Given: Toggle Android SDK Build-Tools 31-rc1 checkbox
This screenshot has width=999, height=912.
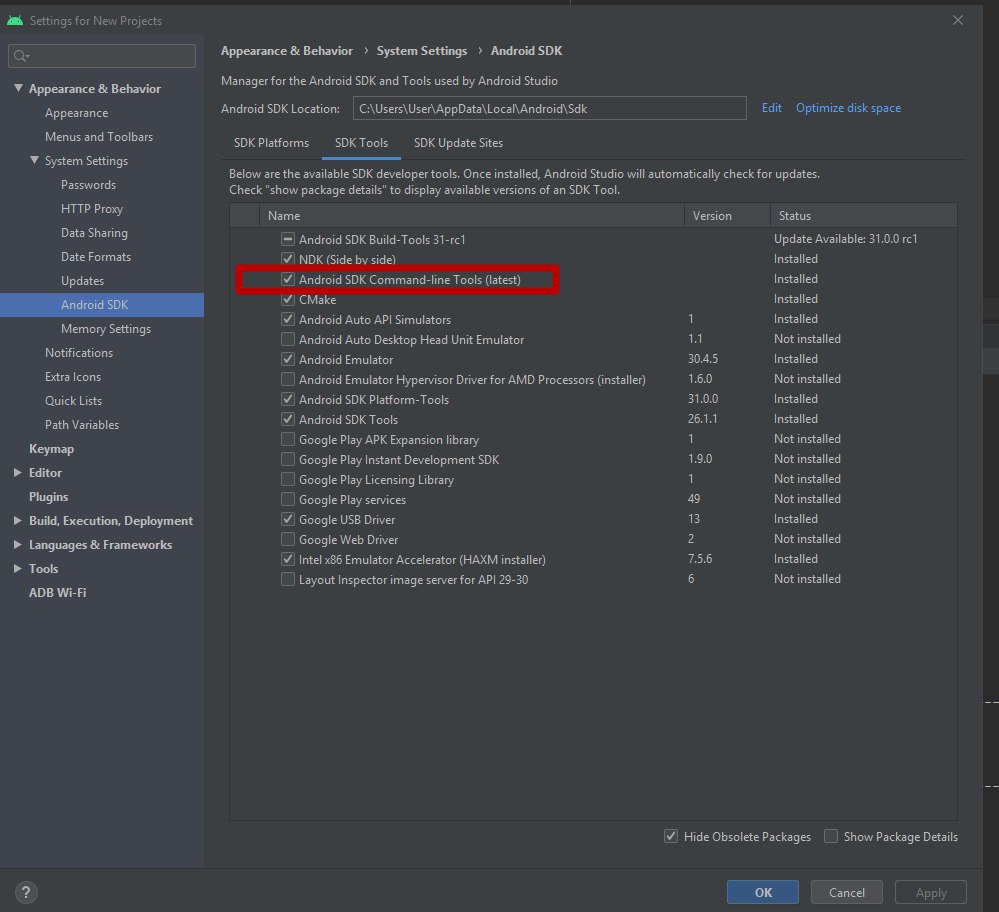Looking at the screenshot, I should click(x=288, y=240).
